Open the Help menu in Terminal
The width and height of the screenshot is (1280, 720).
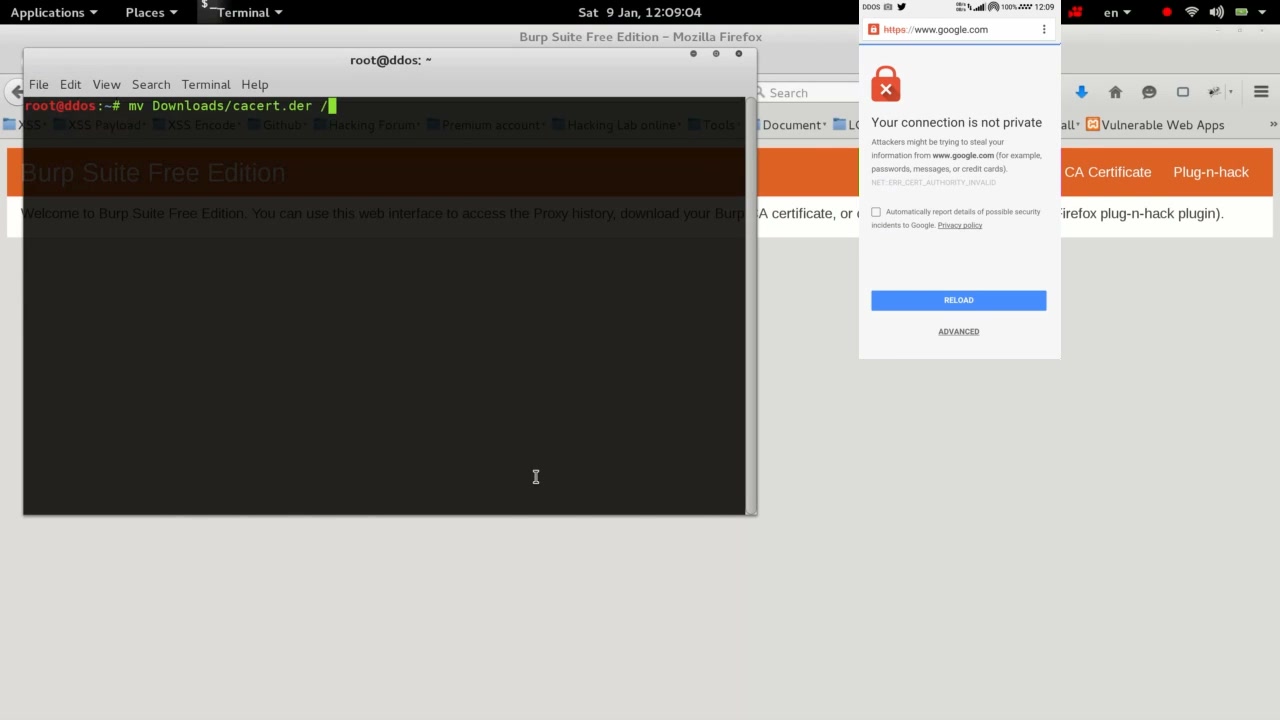(x=255, y=84)
